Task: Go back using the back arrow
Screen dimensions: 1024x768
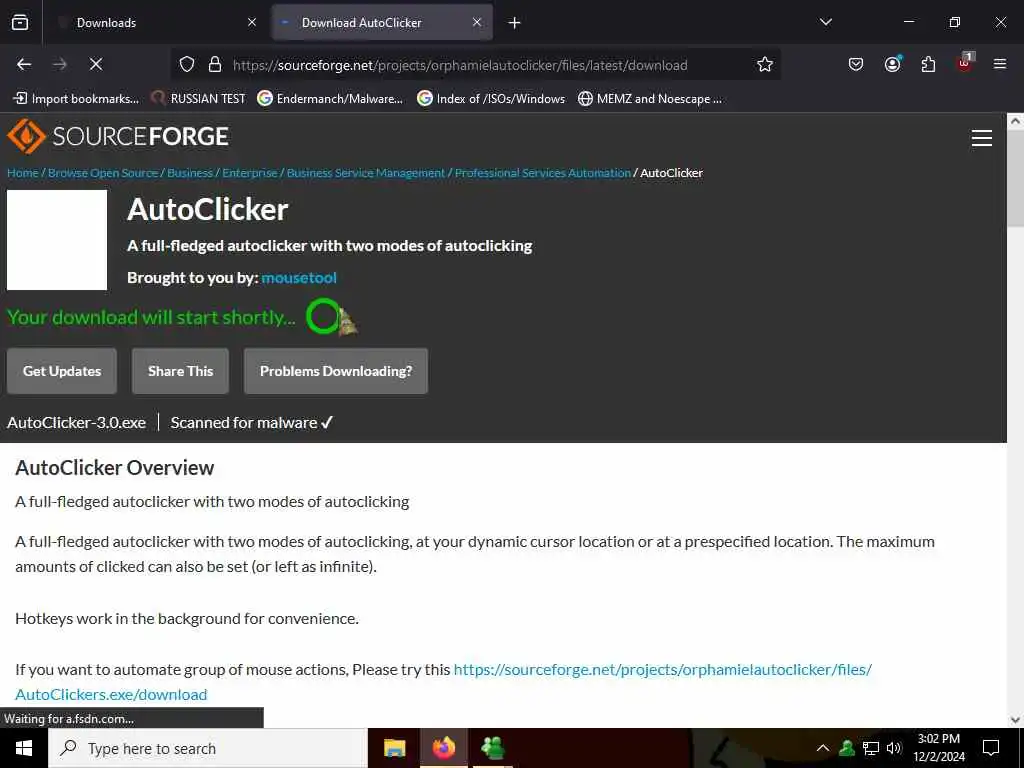Action: click(24, 64)
